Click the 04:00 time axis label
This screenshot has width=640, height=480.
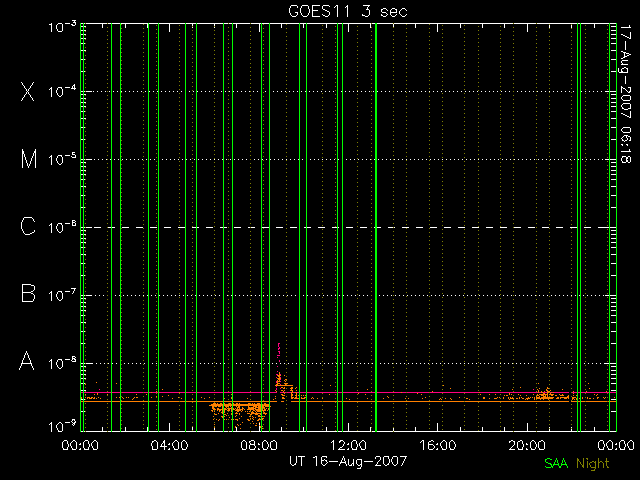click(x=169, y=445)
